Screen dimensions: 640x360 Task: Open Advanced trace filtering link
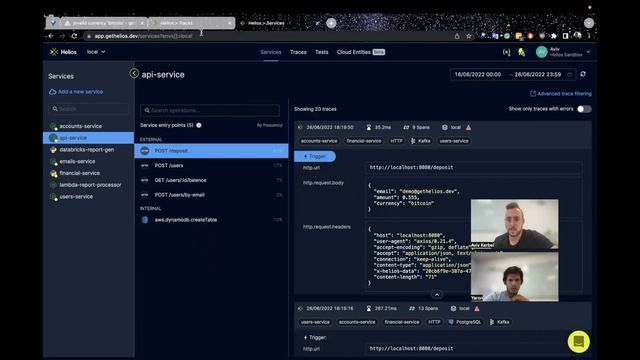pos(560,94)
